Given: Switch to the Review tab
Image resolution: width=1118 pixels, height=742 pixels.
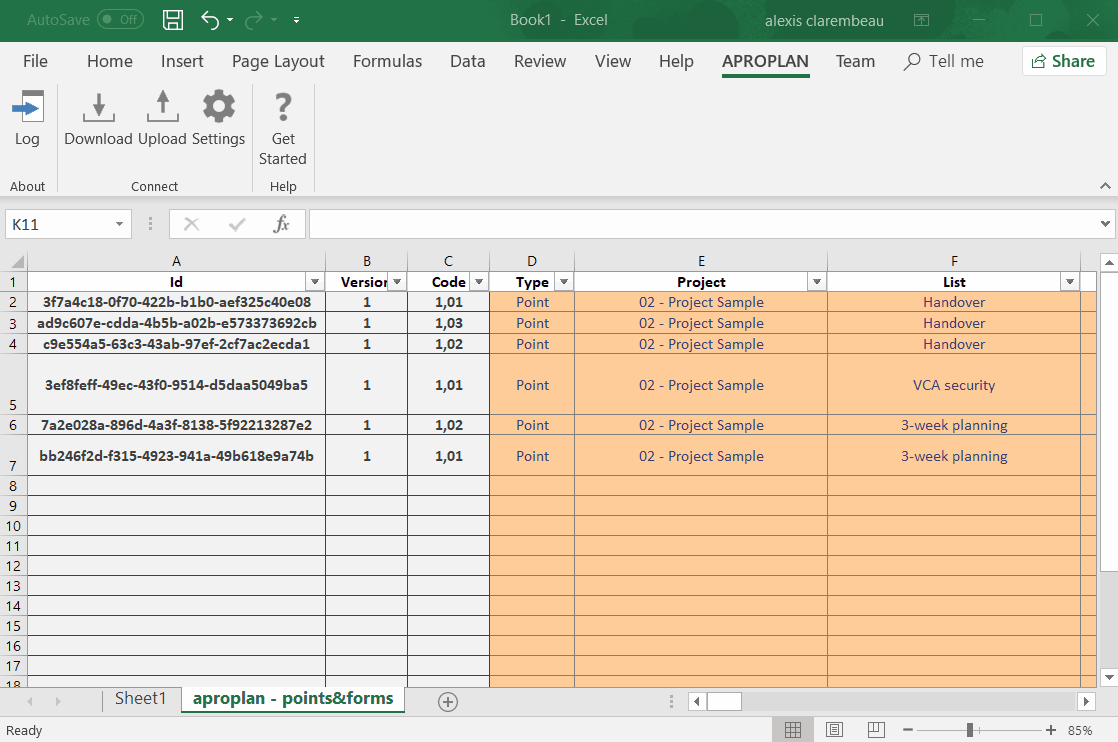Looking at the screenshot, I should pos(540,61).
